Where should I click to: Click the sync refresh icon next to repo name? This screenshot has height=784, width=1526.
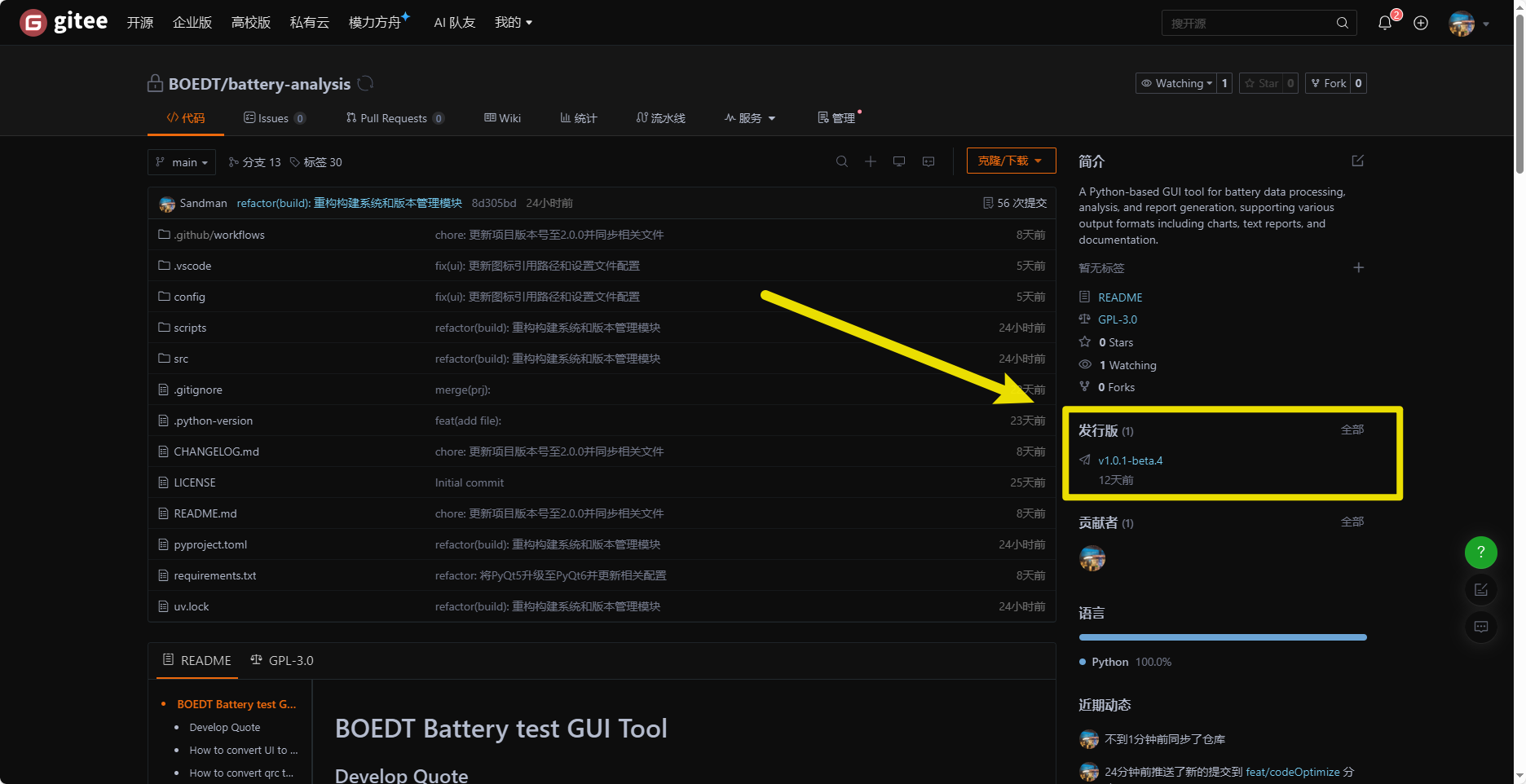[366, 83]
